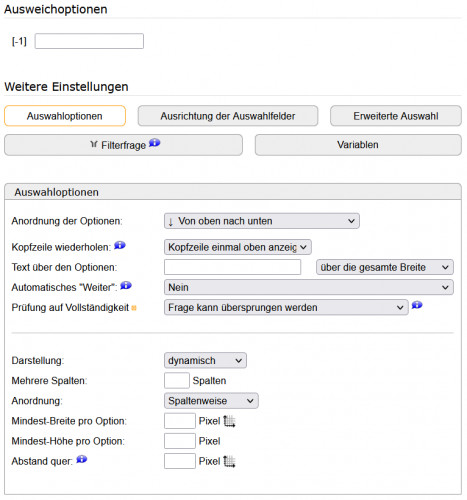Click ruler icon beside Mindest-Breite Pixel field
Screen dimensions: 467x500
(229, 421)
